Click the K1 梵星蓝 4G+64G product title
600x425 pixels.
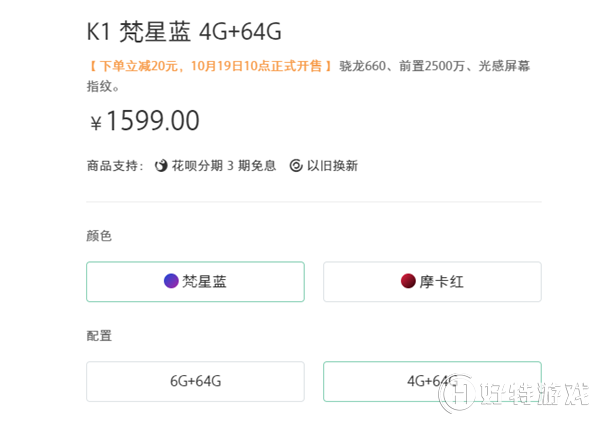[x=184, y=32]
